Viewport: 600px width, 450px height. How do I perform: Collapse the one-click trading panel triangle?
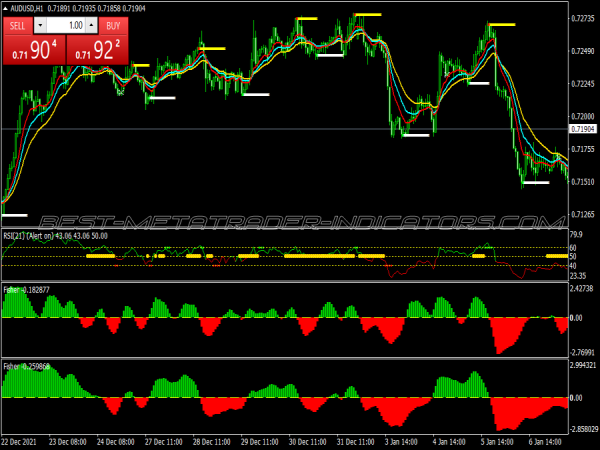click(5, 8)
